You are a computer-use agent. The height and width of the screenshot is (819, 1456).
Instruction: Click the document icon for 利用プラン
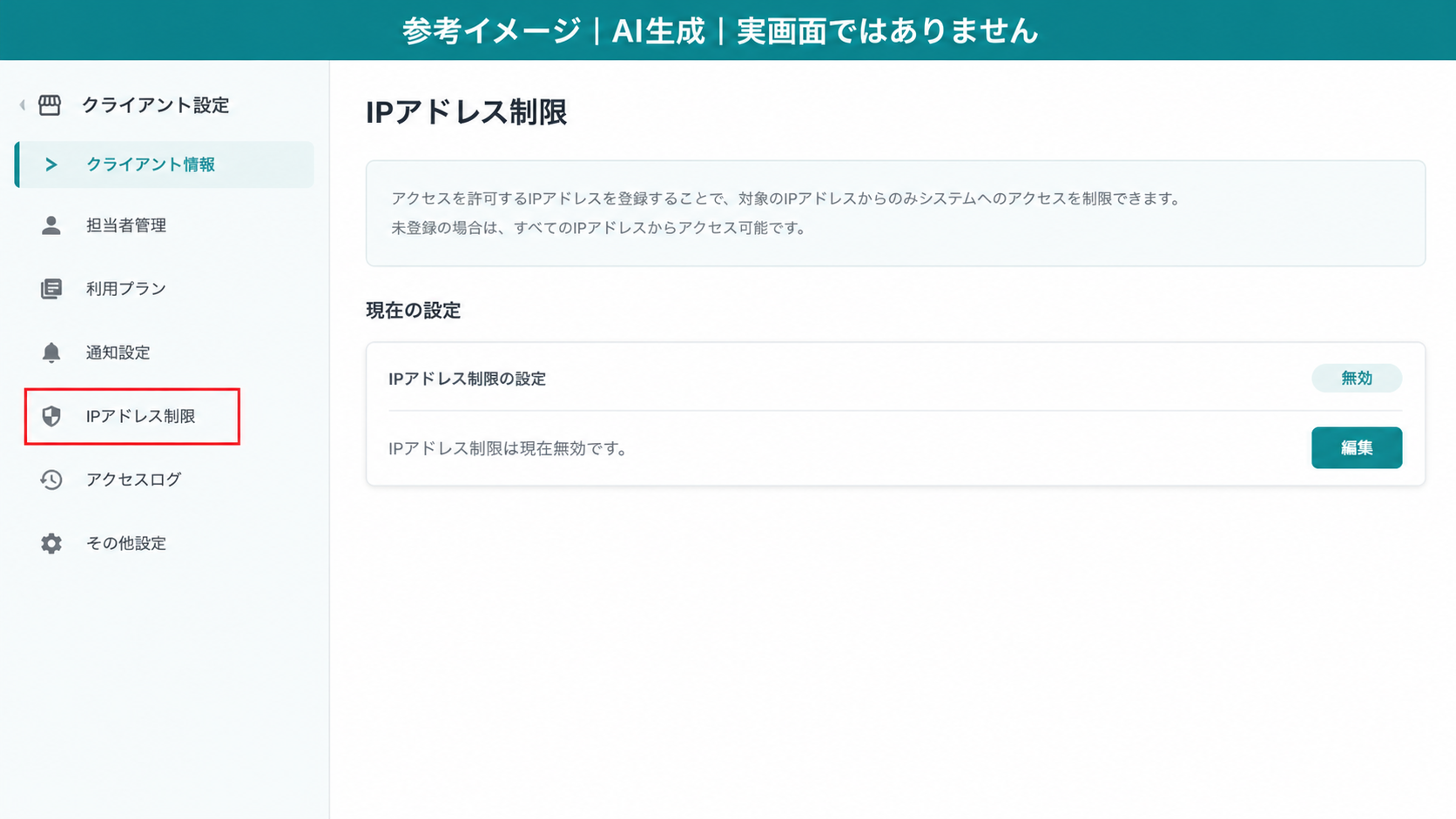(x=51, y=289)
